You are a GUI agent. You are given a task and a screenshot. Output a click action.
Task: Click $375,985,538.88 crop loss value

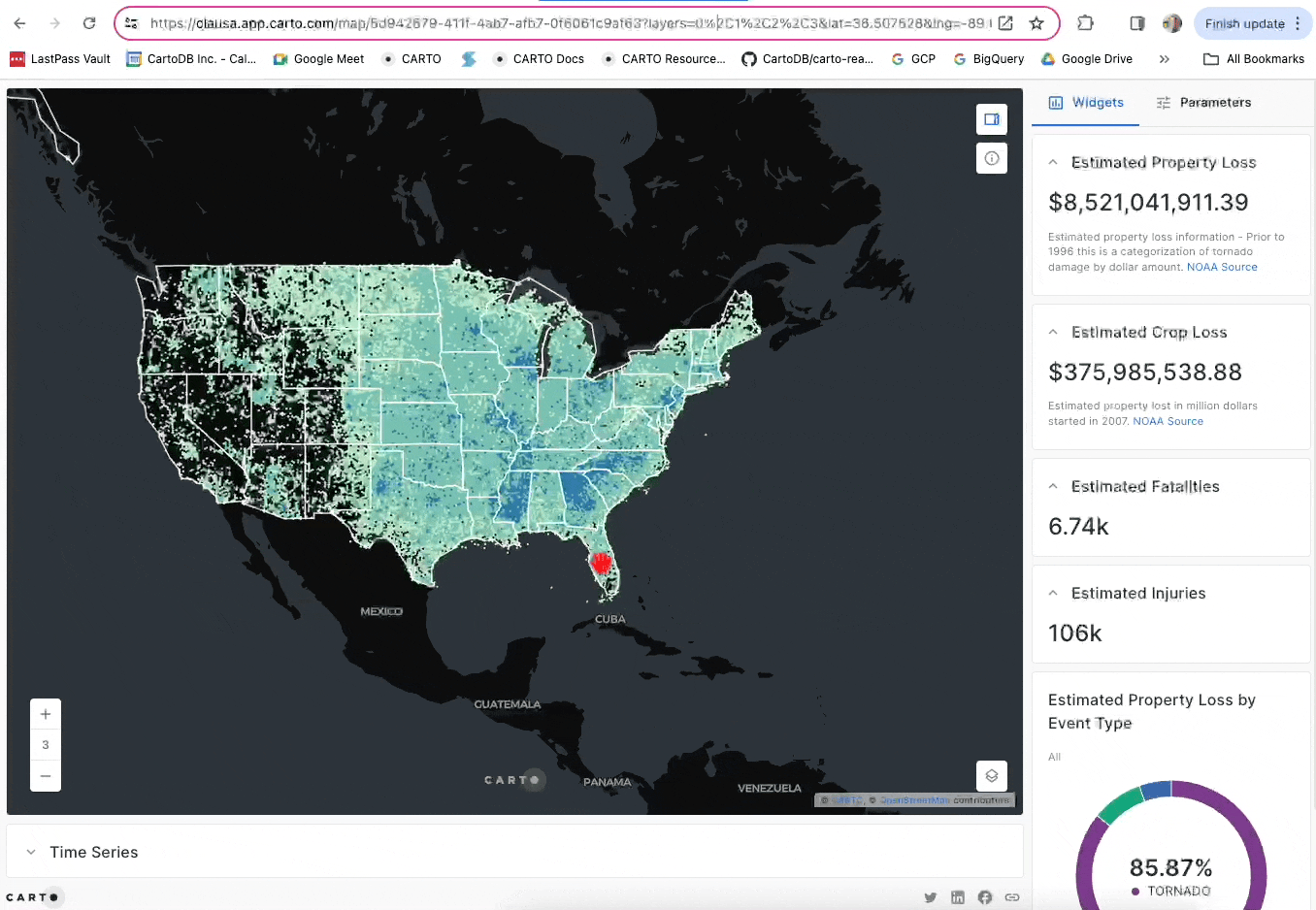tap(1145, 373)
